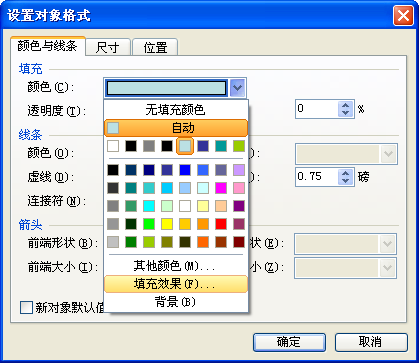
Task: Click the line weight 0.75 input field
Action: click(317, 177)
